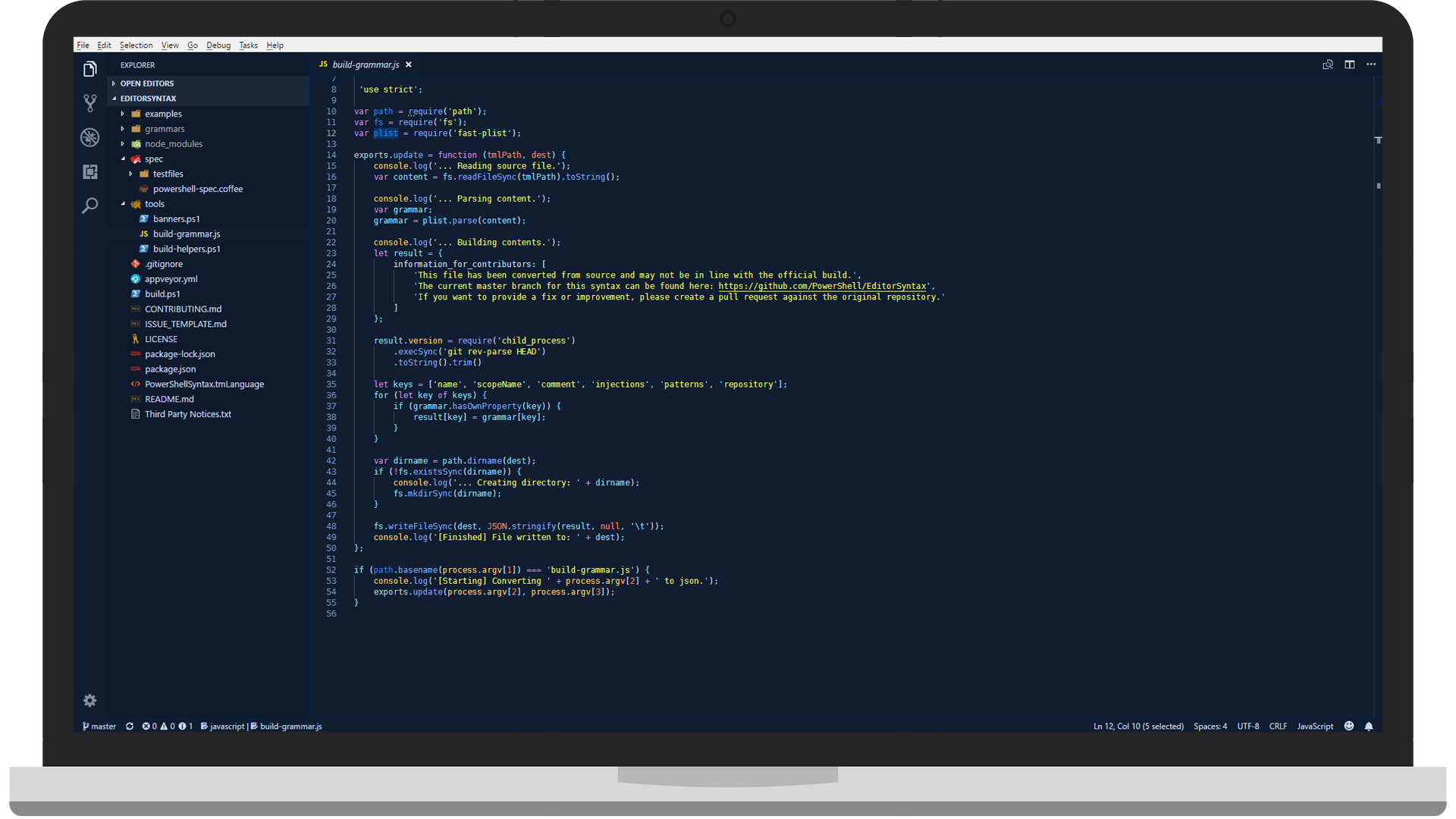
Task: Open the Explorer activity bar icon
Action: (x=90, y=70)
